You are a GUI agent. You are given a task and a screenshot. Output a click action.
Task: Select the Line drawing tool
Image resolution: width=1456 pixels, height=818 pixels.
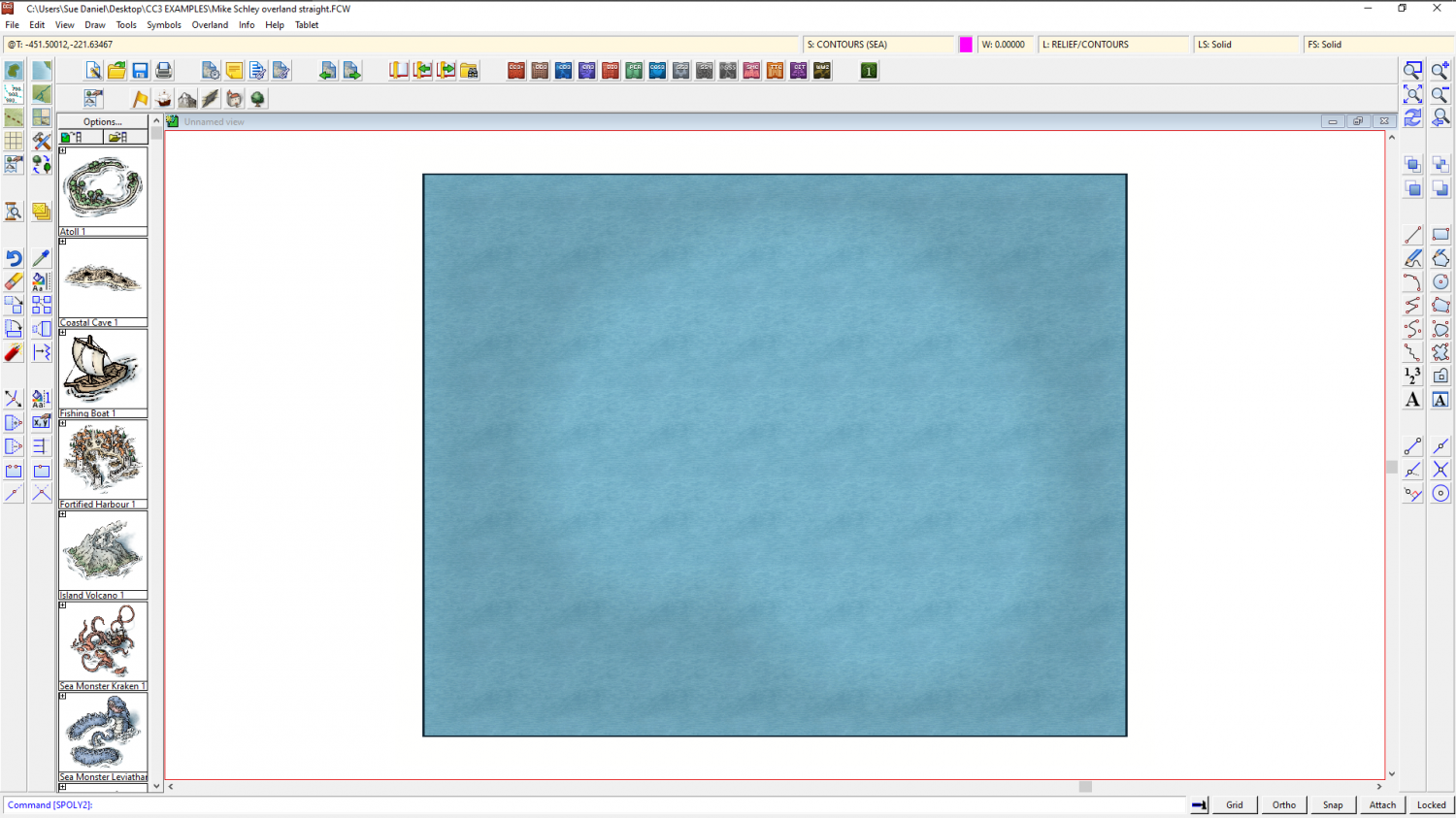(1412, 235)
